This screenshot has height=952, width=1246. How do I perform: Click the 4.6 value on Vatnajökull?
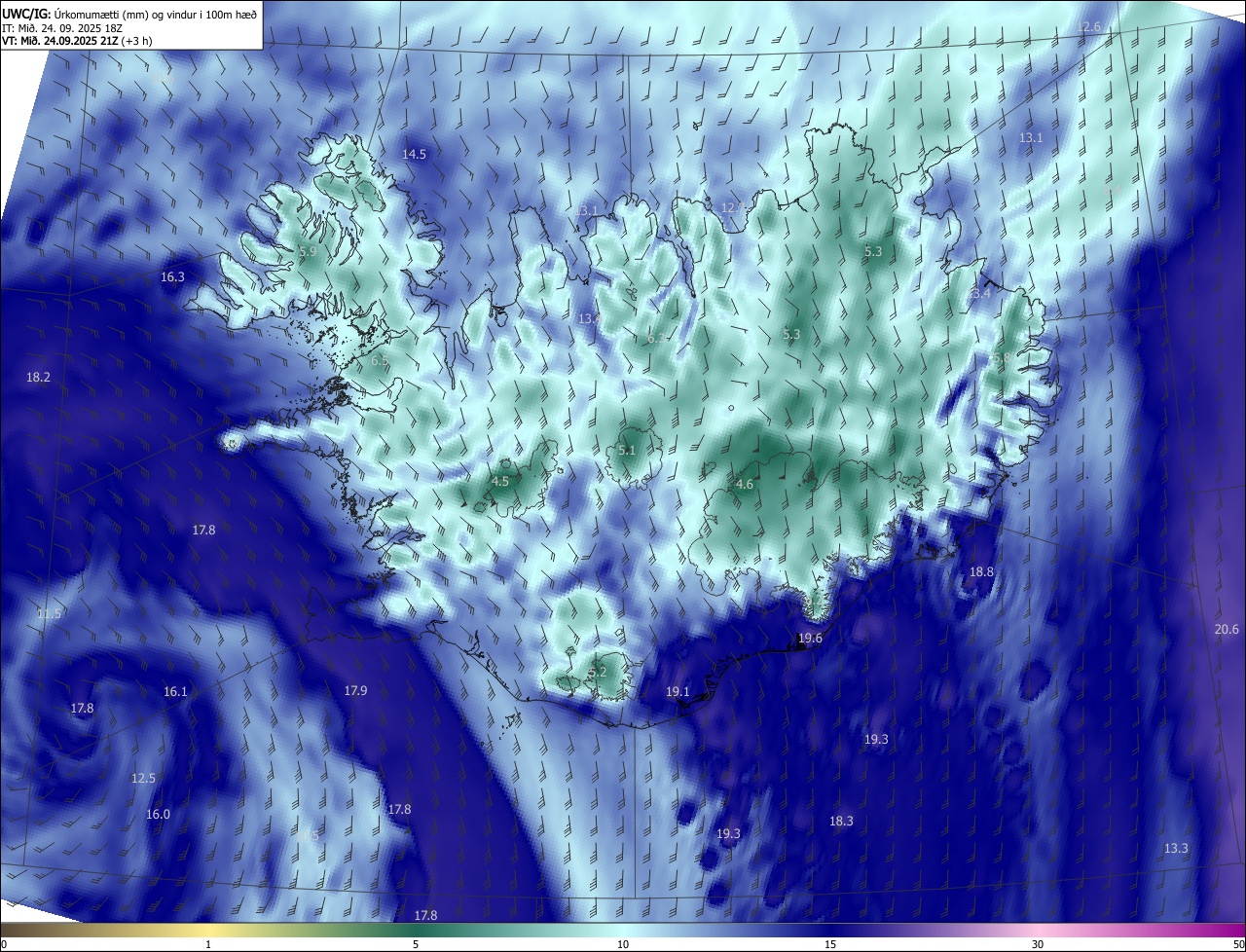tap(745, 484)
